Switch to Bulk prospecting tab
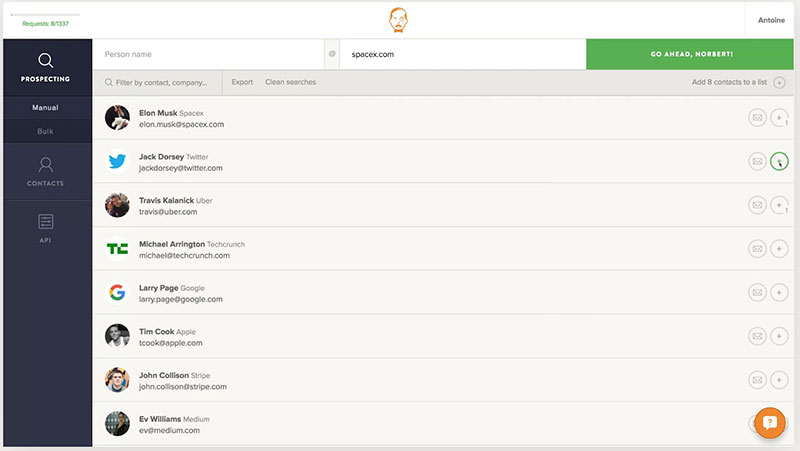The image size is (800, 451). pyautogui.click(x=45, y=131)
